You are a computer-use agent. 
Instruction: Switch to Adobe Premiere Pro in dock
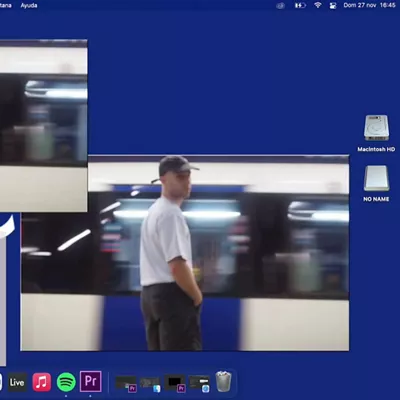91,382
